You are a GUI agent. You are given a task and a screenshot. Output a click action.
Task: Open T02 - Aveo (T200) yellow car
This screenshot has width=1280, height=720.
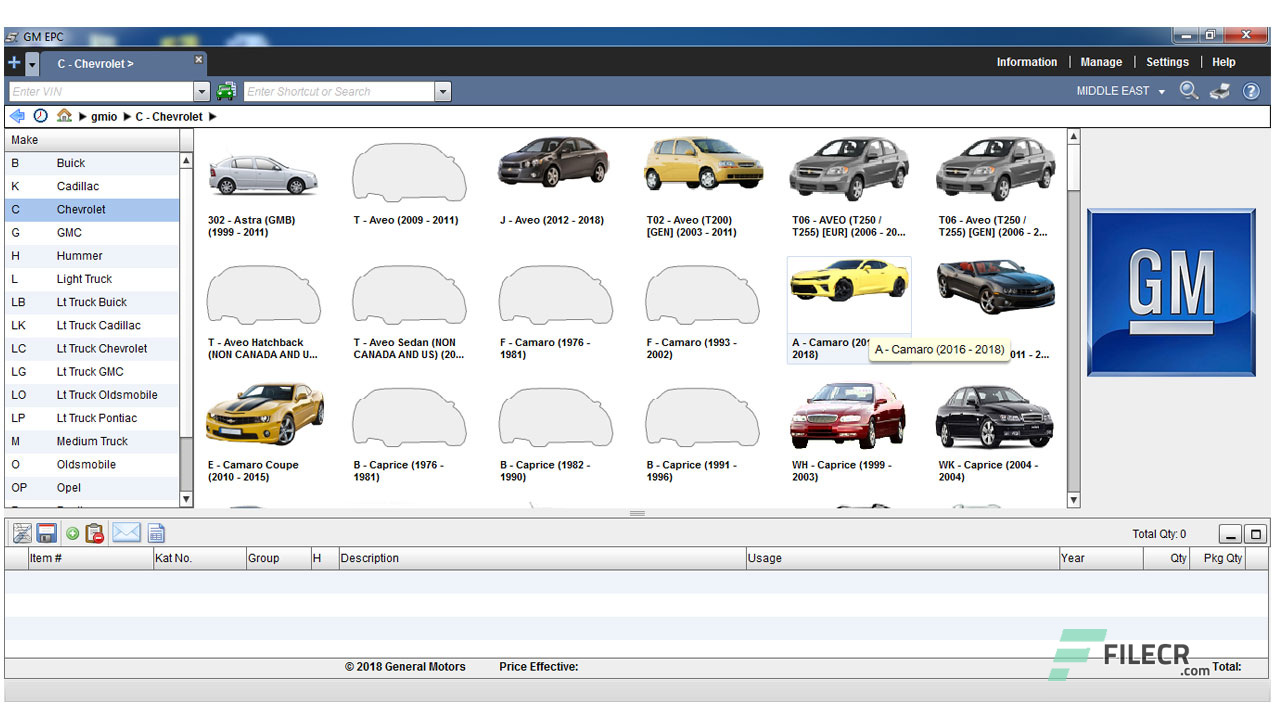[703, 163]
